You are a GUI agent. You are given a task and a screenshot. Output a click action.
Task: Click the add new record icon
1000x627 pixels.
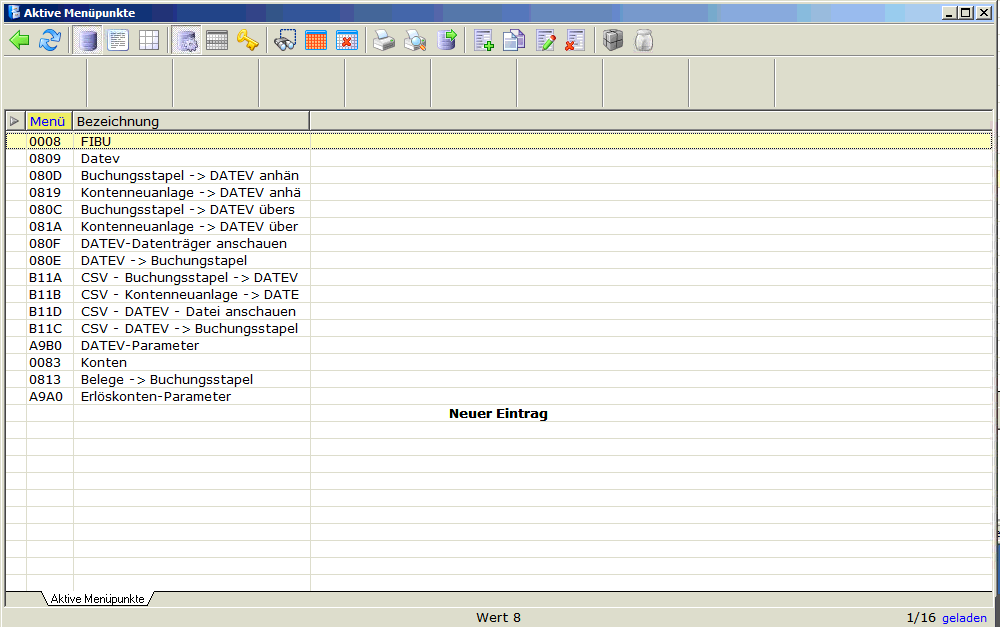pyautogui.click(x=484, y=41)
